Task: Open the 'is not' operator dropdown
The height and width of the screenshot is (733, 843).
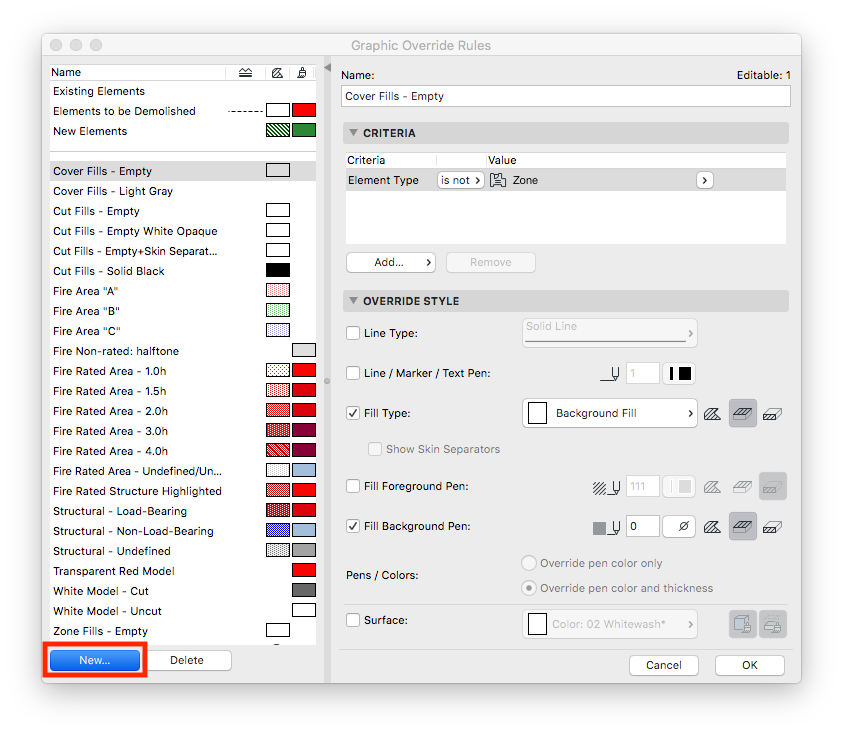Action: pos(460,180)
